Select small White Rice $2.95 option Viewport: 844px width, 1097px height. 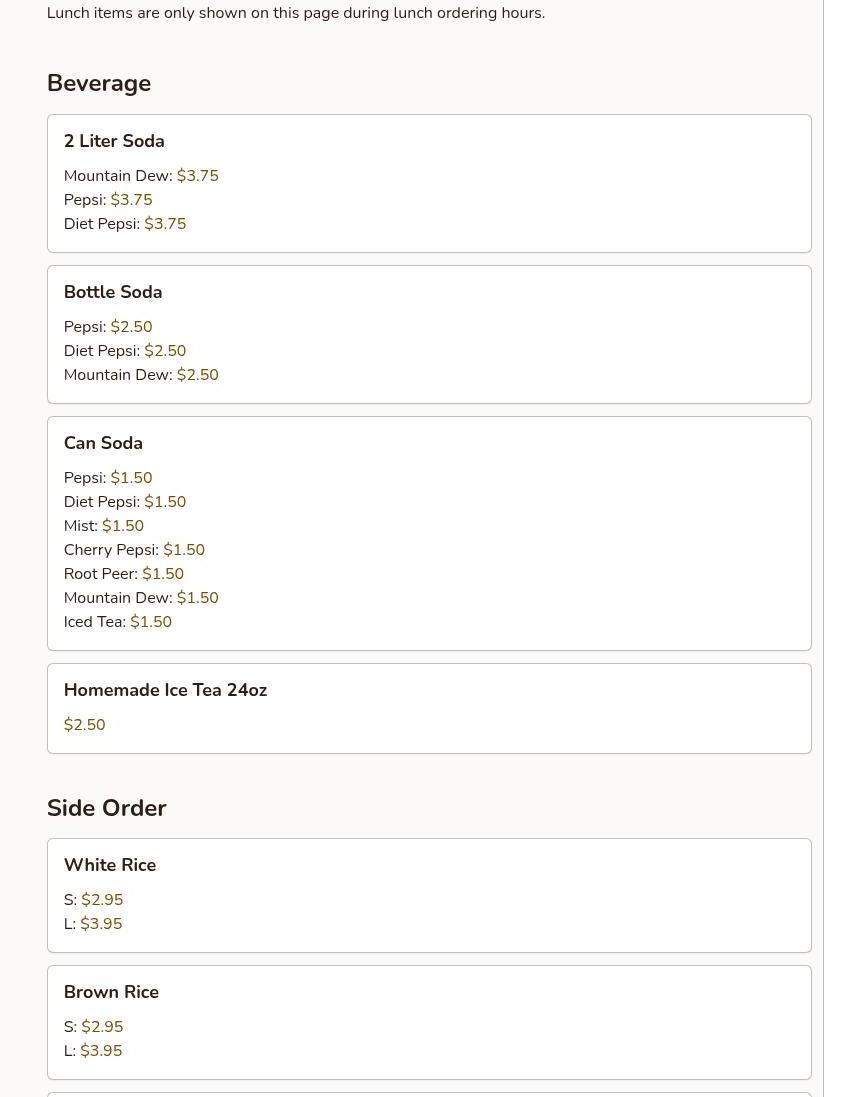(94, 900)
